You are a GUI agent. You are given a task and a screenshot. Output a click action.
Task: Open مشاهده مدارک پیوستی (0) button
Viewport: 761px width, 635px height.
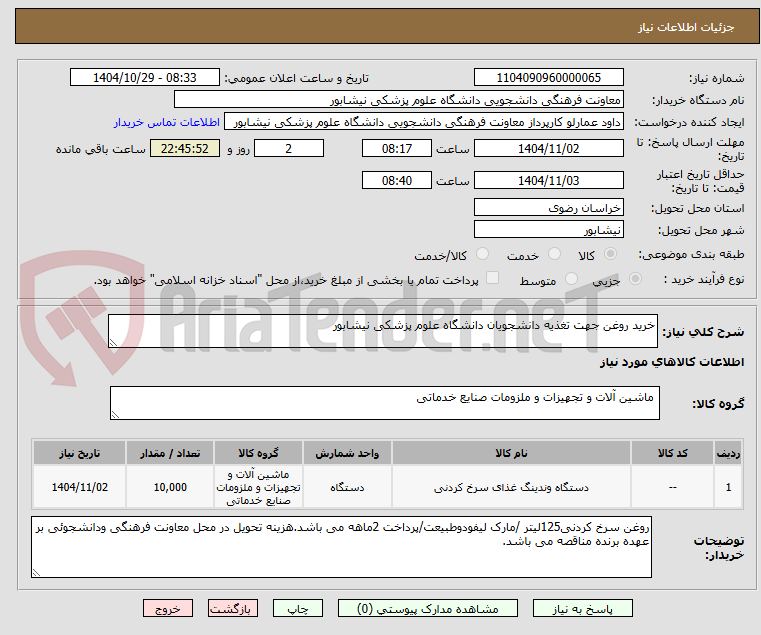(428, 608)
